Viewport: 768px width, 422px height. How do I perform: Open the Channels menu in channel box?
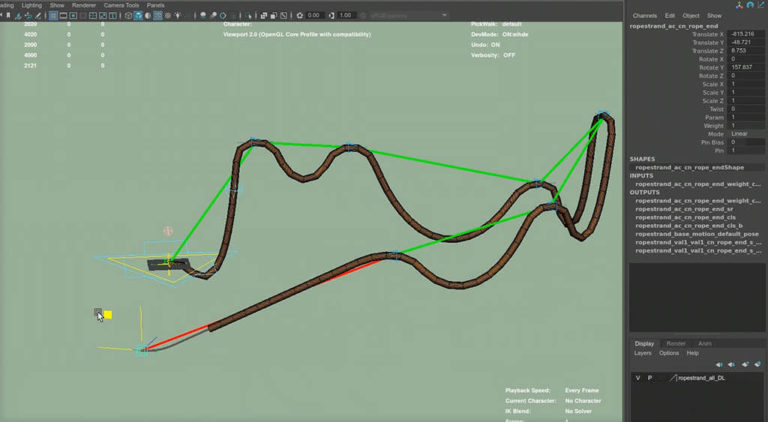coord(645,16)
